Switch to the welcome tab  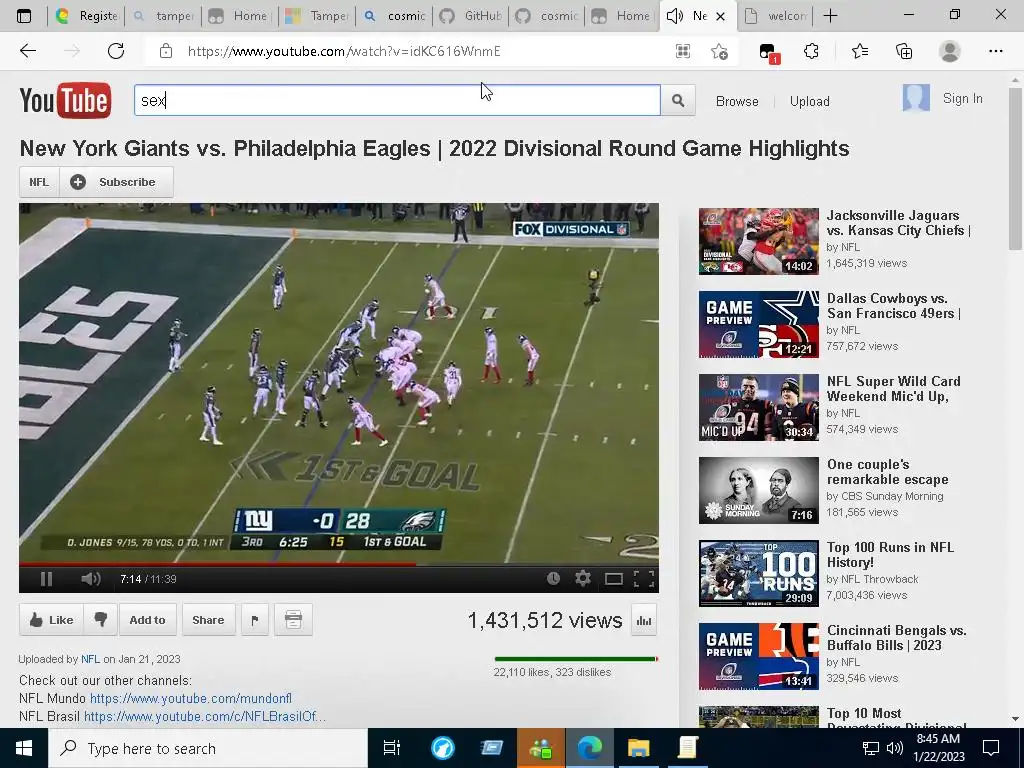pos(775,16)
